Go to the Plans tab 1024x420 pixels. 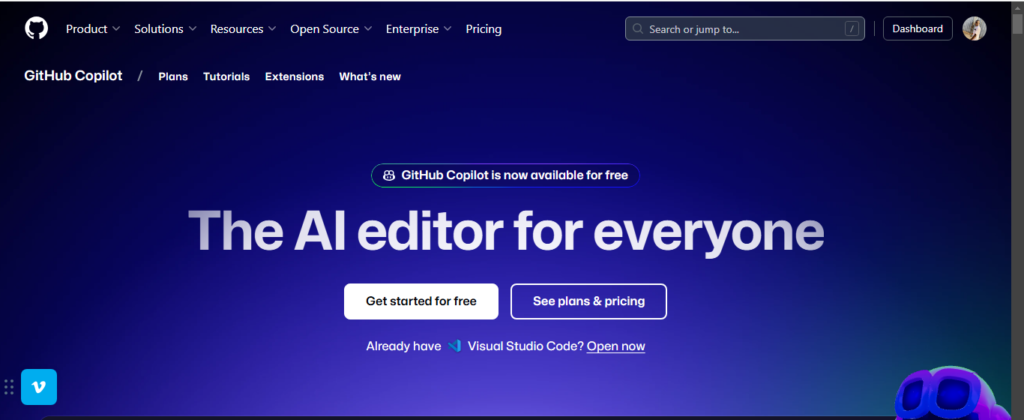[173, 76]
